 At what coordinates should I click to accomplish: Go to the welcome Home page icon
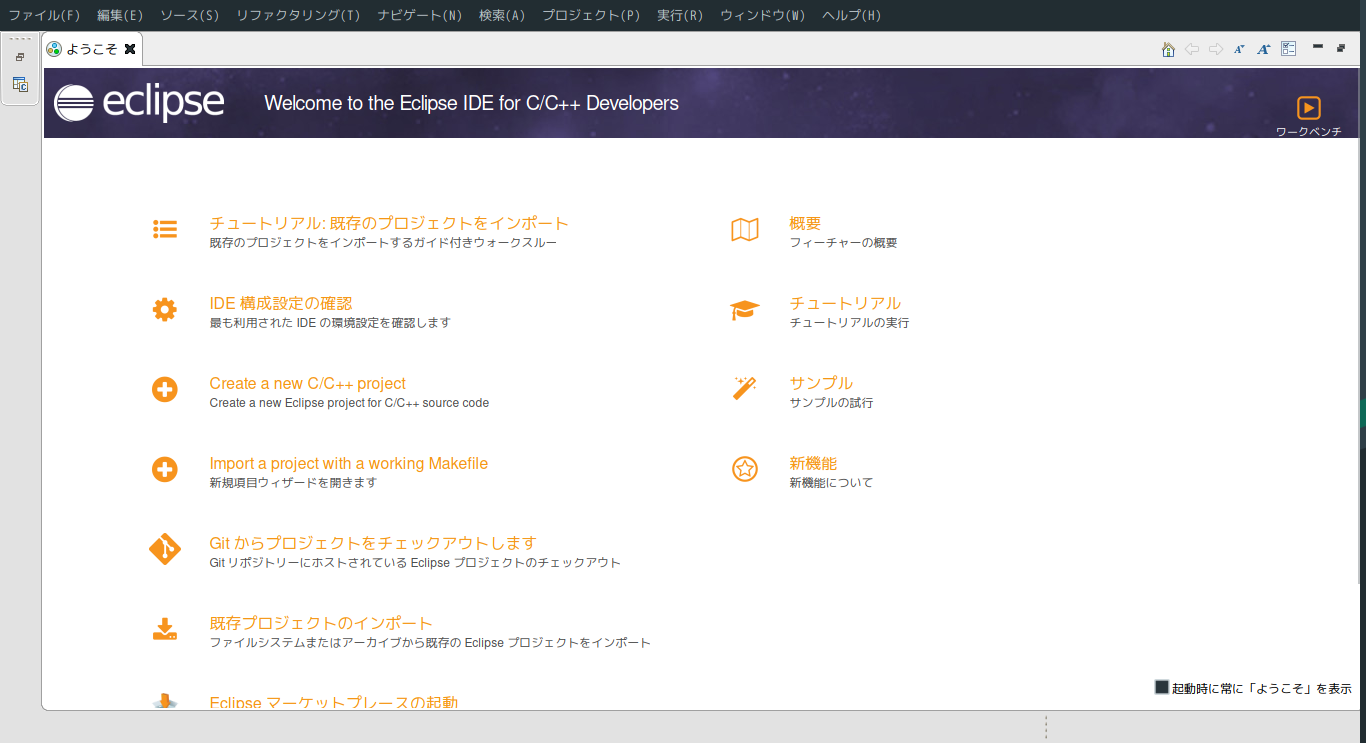coord(1168,49)
